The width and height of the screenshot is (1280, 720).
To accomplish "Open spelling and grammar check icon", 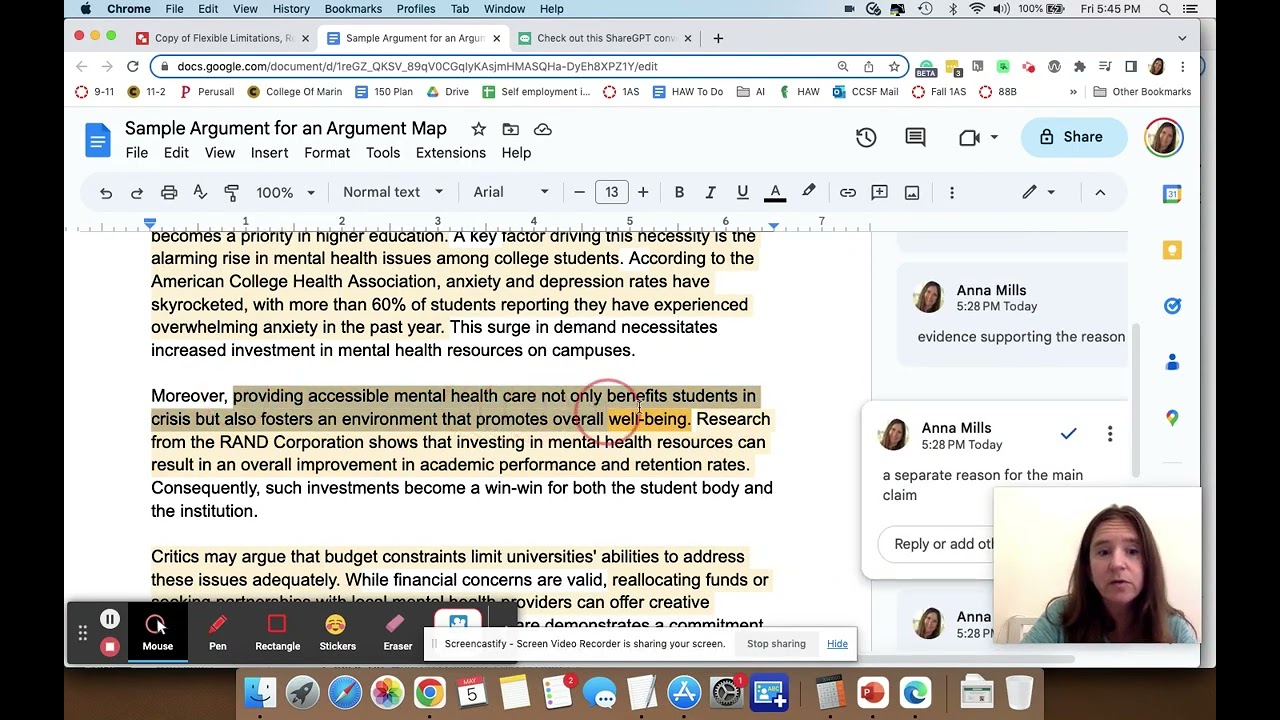I will coord(200,192).
